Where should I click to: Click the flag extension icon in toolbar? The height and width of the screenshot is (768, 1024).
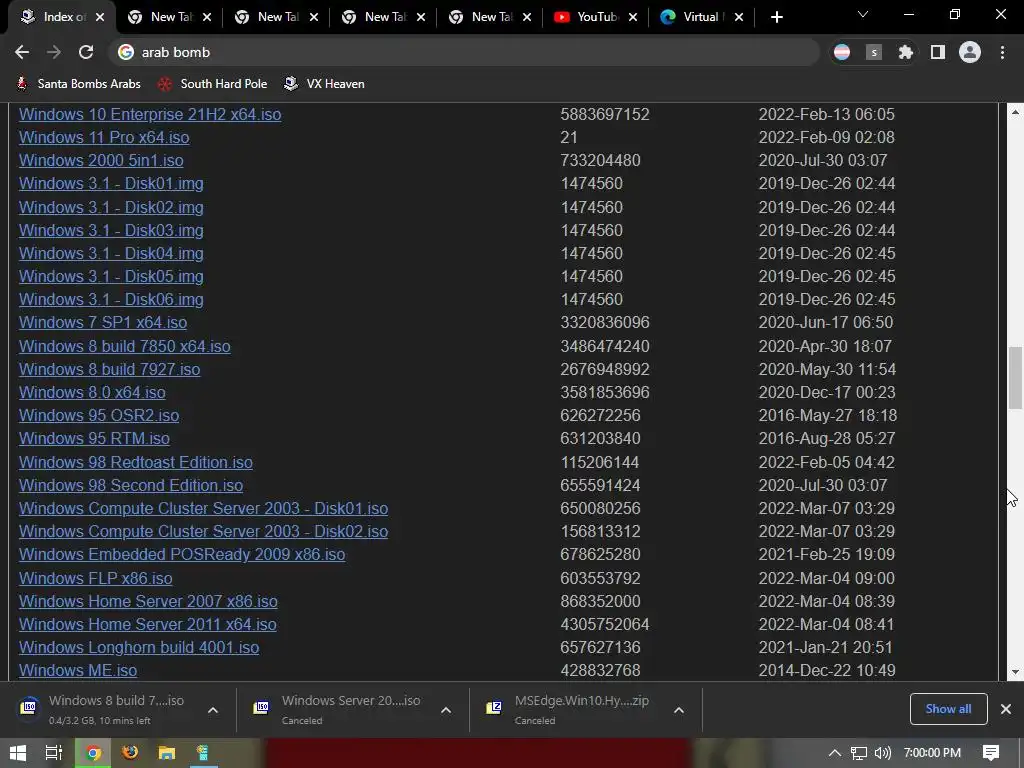tap(842, 52)
